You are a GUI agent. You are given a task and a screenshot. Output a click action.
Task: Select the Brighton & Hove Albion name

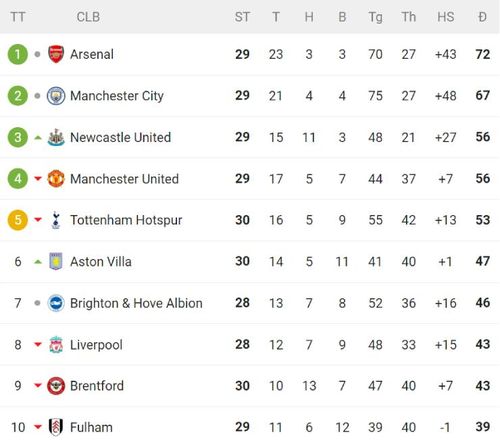[x=136, y=303]
